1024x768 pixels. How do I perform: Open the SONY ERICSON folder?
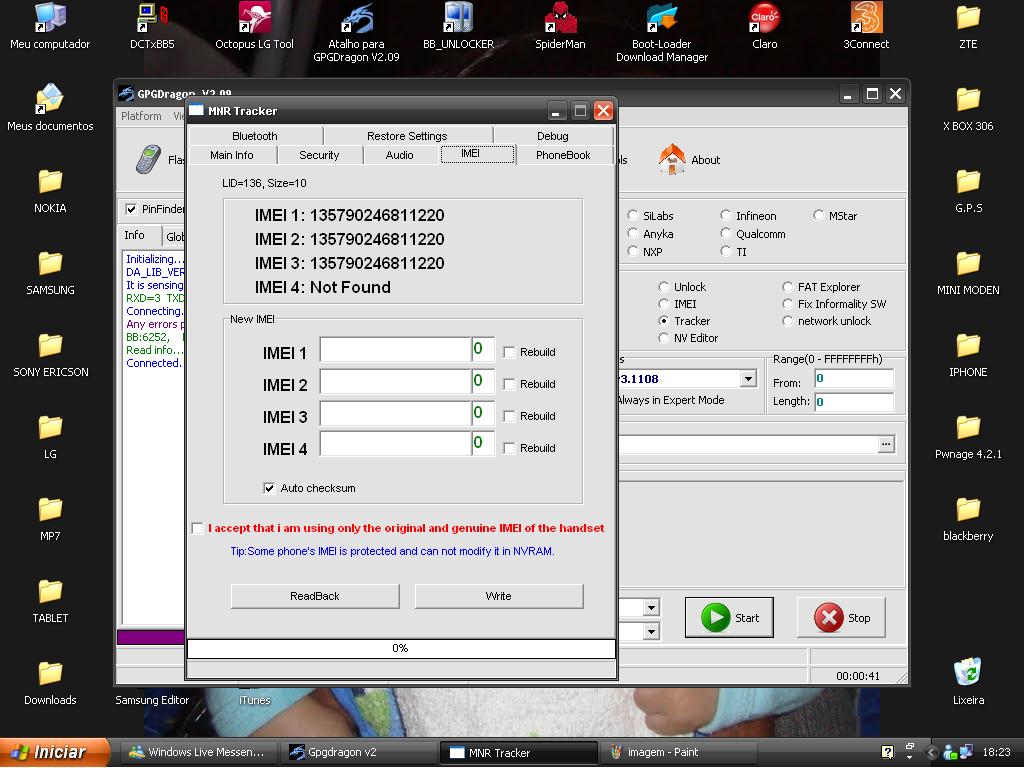(x=50, y=354)
